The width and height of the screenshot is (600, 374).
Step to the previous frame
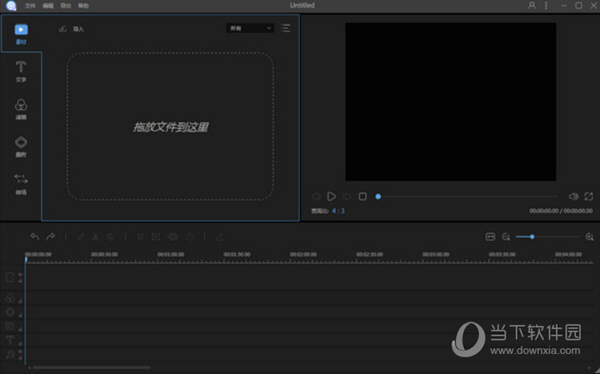coord(316,196)
